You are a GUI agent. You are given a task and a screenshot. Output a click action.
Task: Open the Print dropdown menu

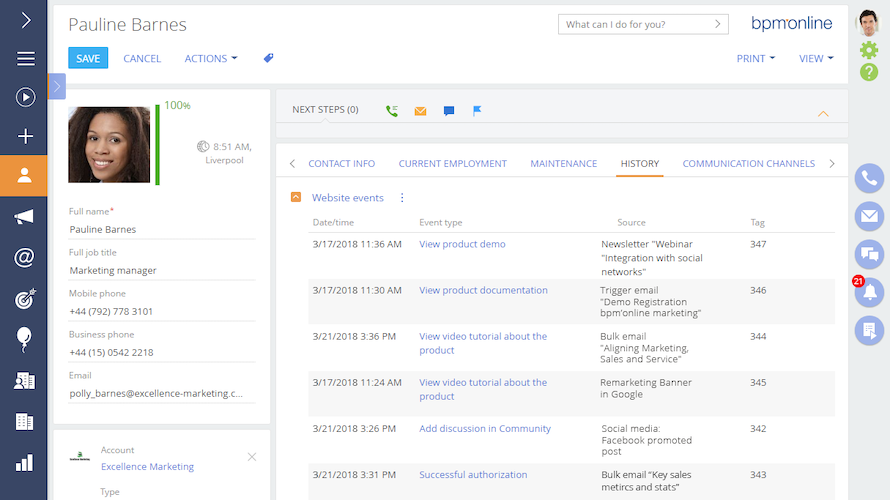pos(755,59)
